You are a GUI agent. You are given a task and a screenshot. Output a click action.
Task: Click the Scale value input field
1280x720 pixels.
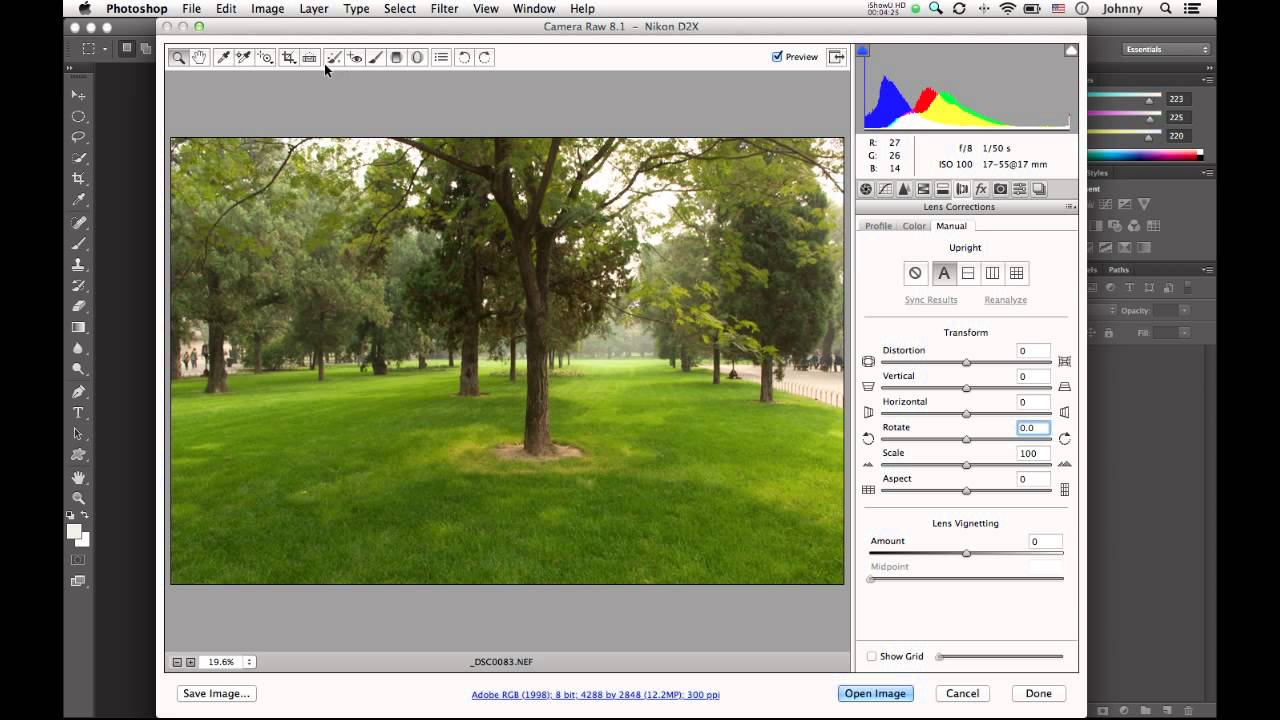pyautogui.click(x=1033, y=453)
